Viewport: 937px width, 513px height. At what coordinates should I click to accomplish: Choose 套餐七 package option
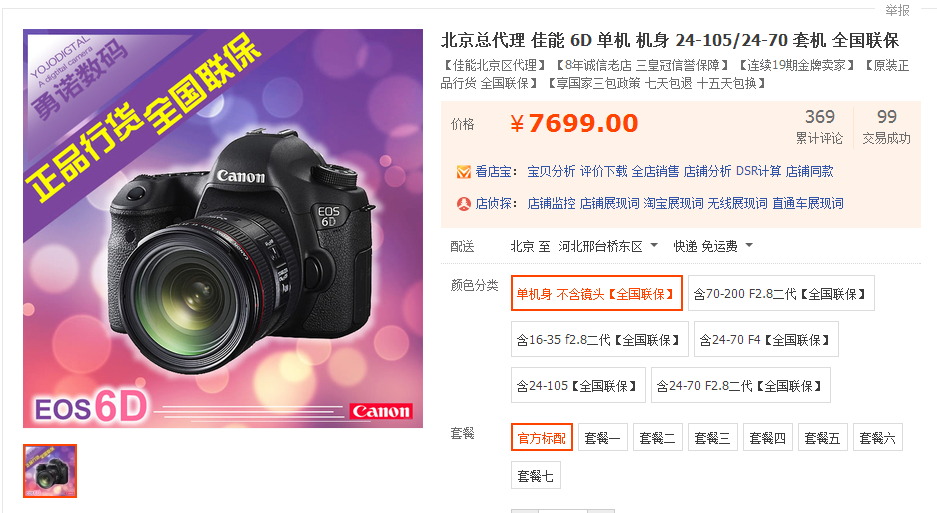click(535, 475)
